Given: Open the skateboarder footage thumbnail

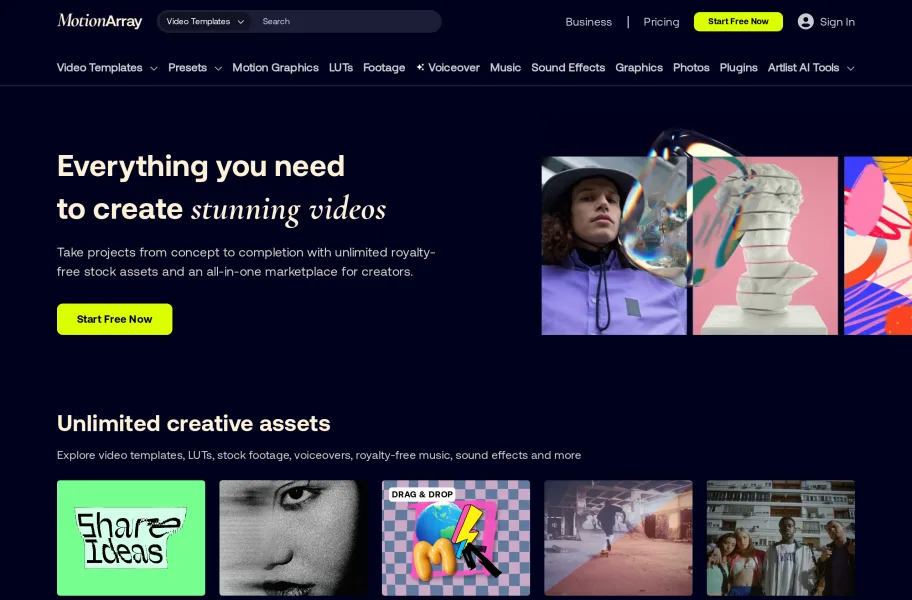Looking at the screenshot, I should [618, 538].
